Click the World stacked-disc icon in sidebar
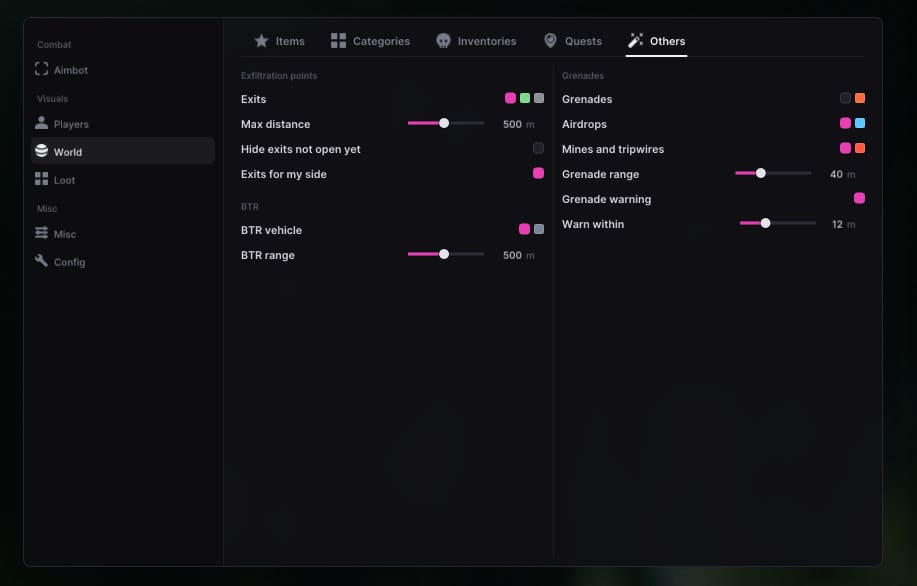This screenshot has width=917, height=586. click(x=42, y=151)
